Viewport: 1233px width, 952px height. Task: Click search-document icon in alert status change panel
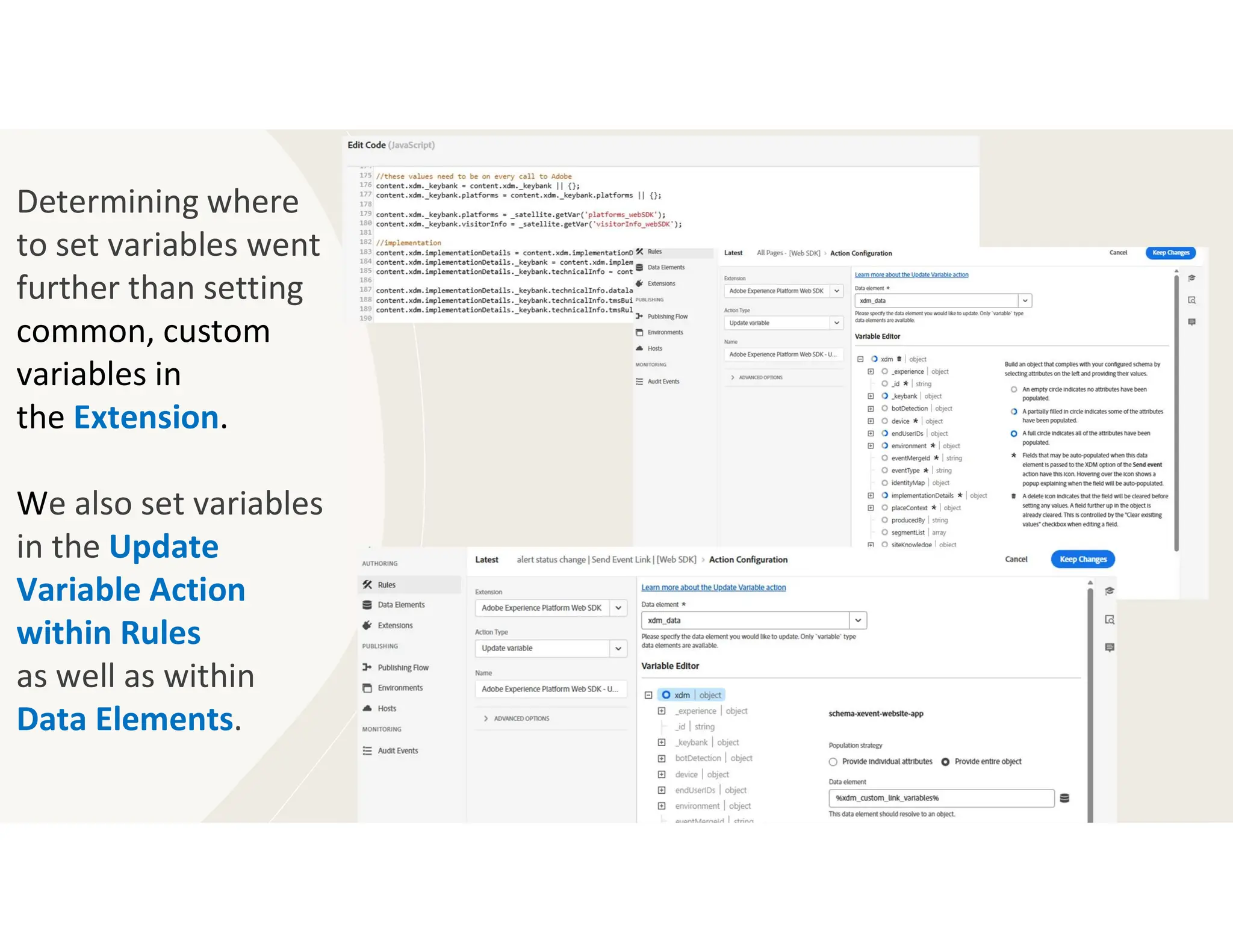1110,619
